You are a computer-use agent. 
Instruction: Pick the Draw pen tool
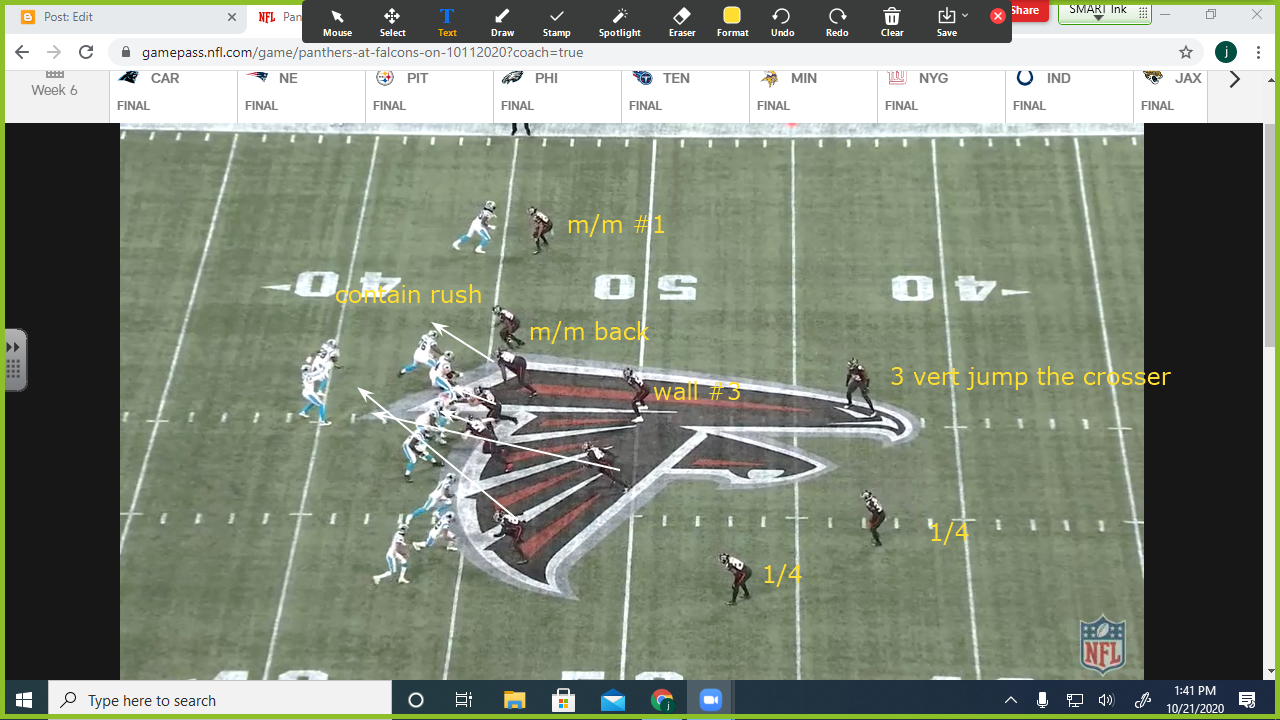click(502, 21)
